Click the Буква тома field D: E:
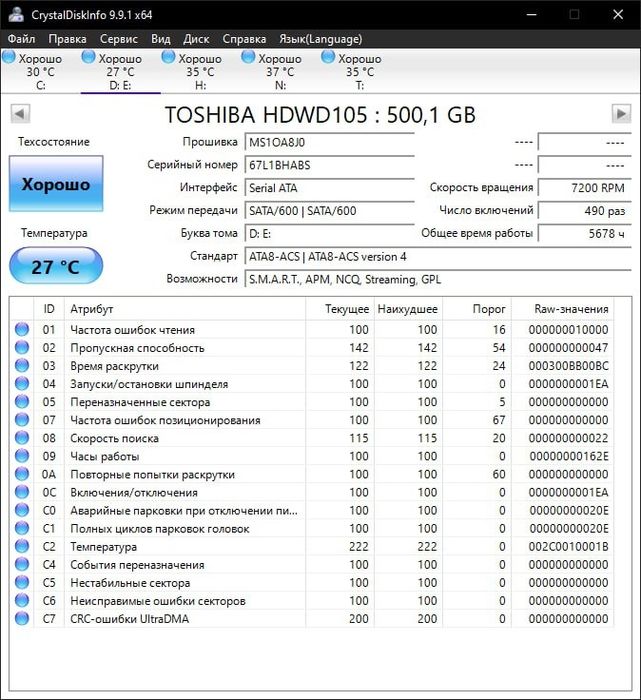This screenshot has width=641, height=700. click(x=329, y=233)
